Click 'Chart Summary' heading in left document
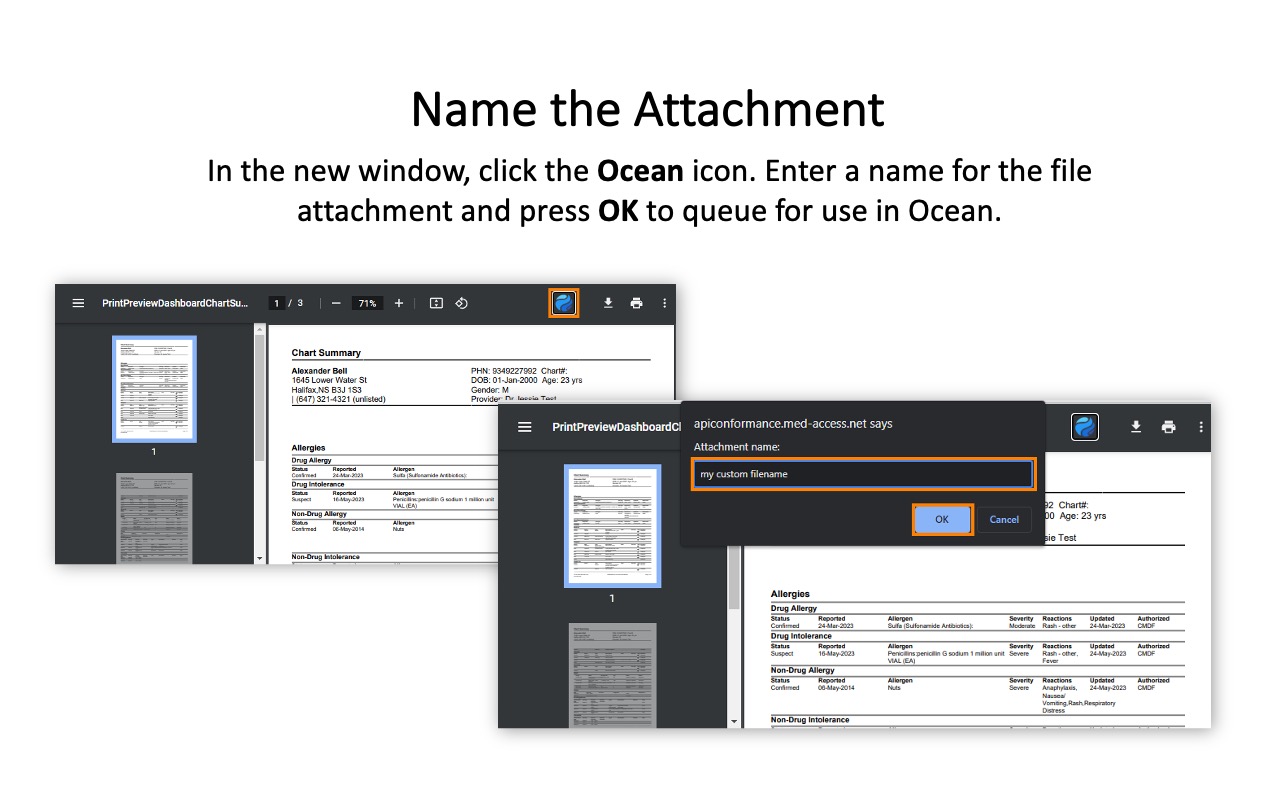The width and height of the screenshot is (1280, 800). point(326,353)
